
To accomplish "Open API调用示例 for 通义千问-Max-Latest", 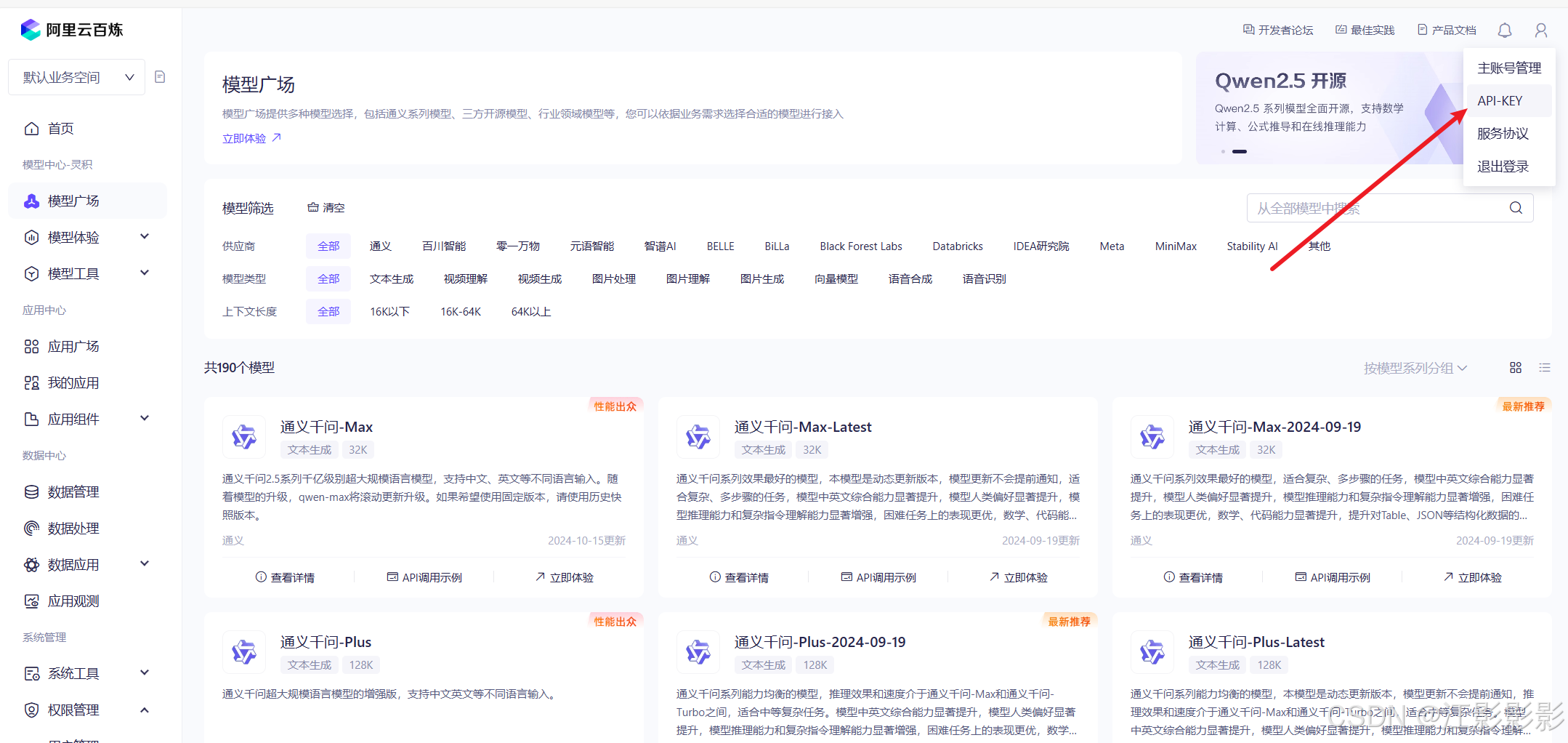I will pyautogui.click(x=878, y=577).
